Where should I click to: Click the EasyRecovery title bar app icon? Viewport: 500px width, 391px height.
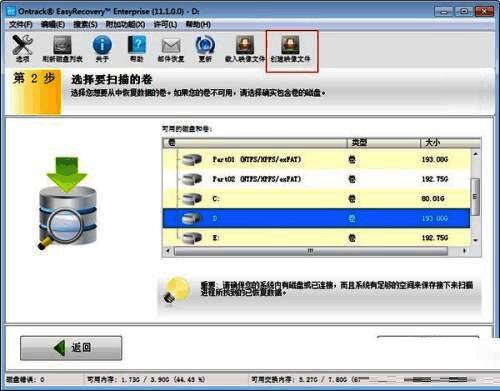point(11,11)
